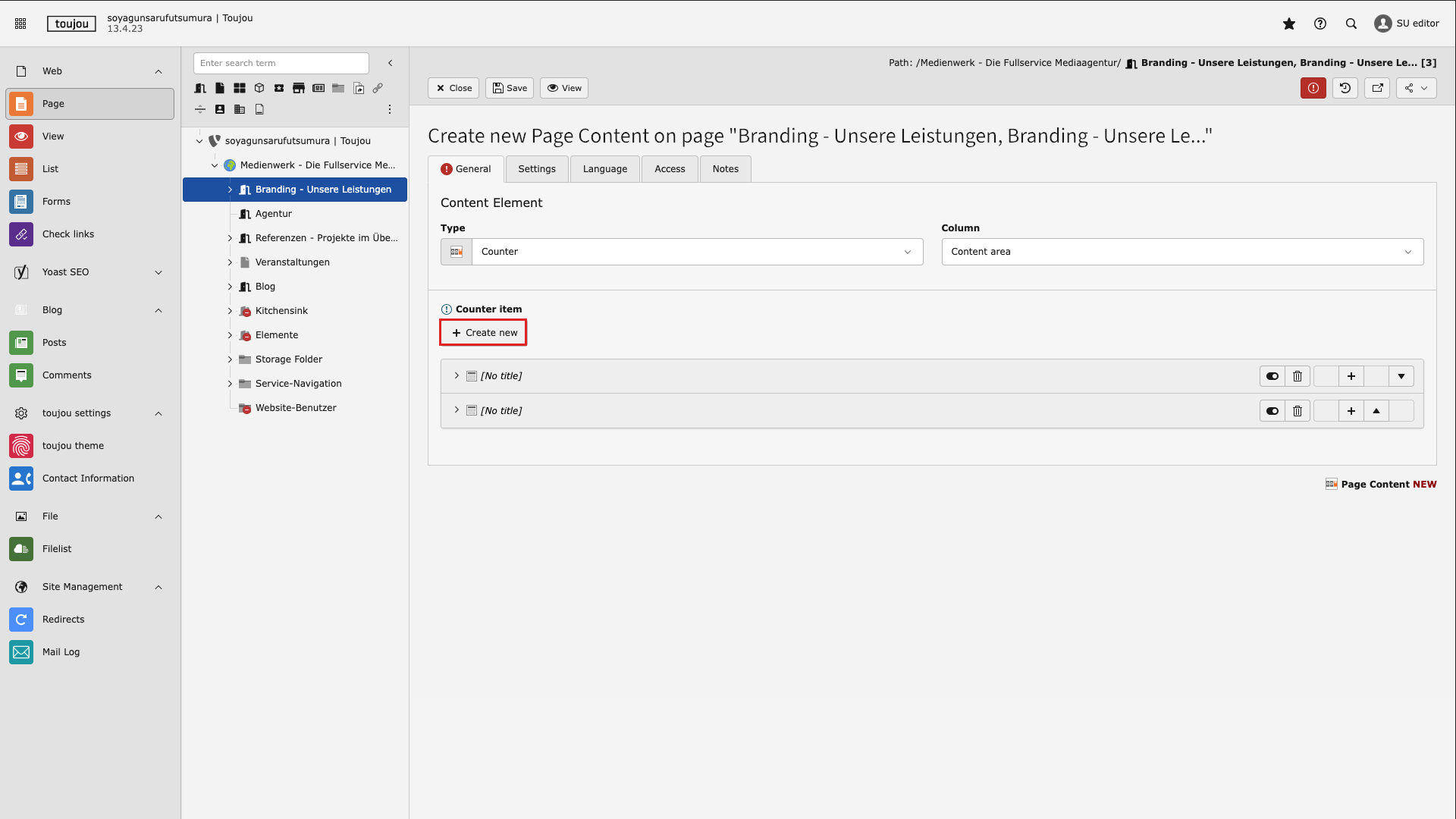The image size is (1456, 819).
Task: Toggle visibility of first counter item
Action: (1272, 376)
